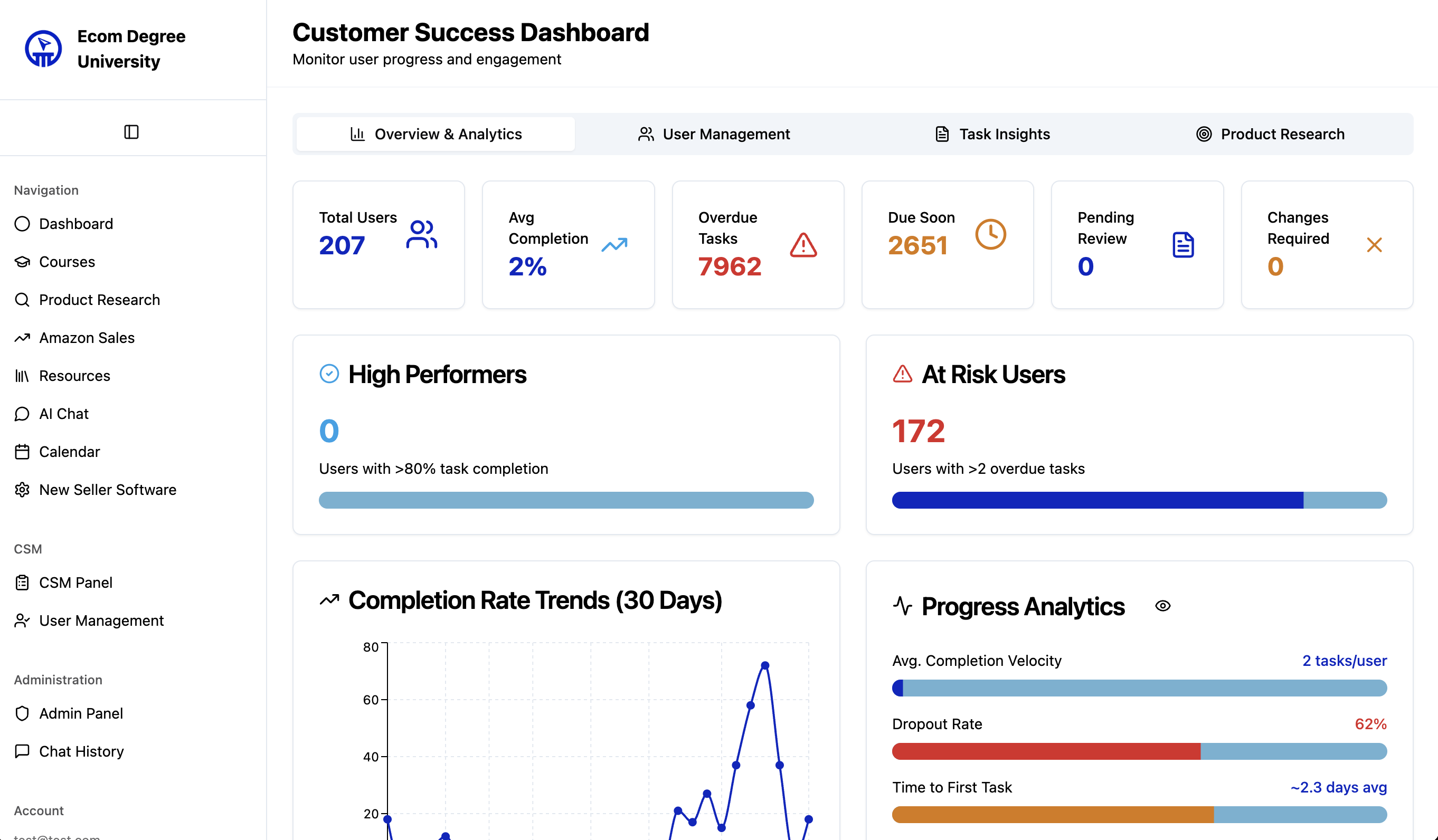Click the Overdue Tasks warning triangle icon

803,245
